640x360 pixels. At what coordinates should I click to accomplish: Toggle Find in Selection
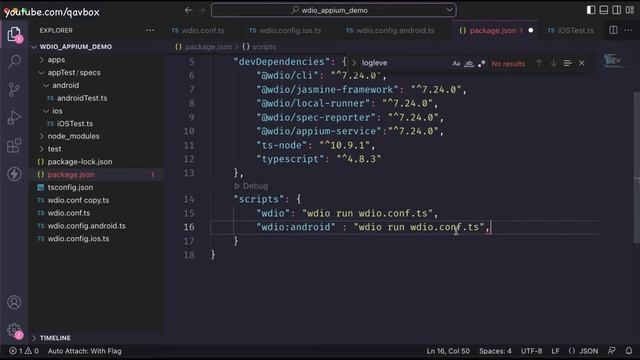pyautogui.click(x=567, y=63)
